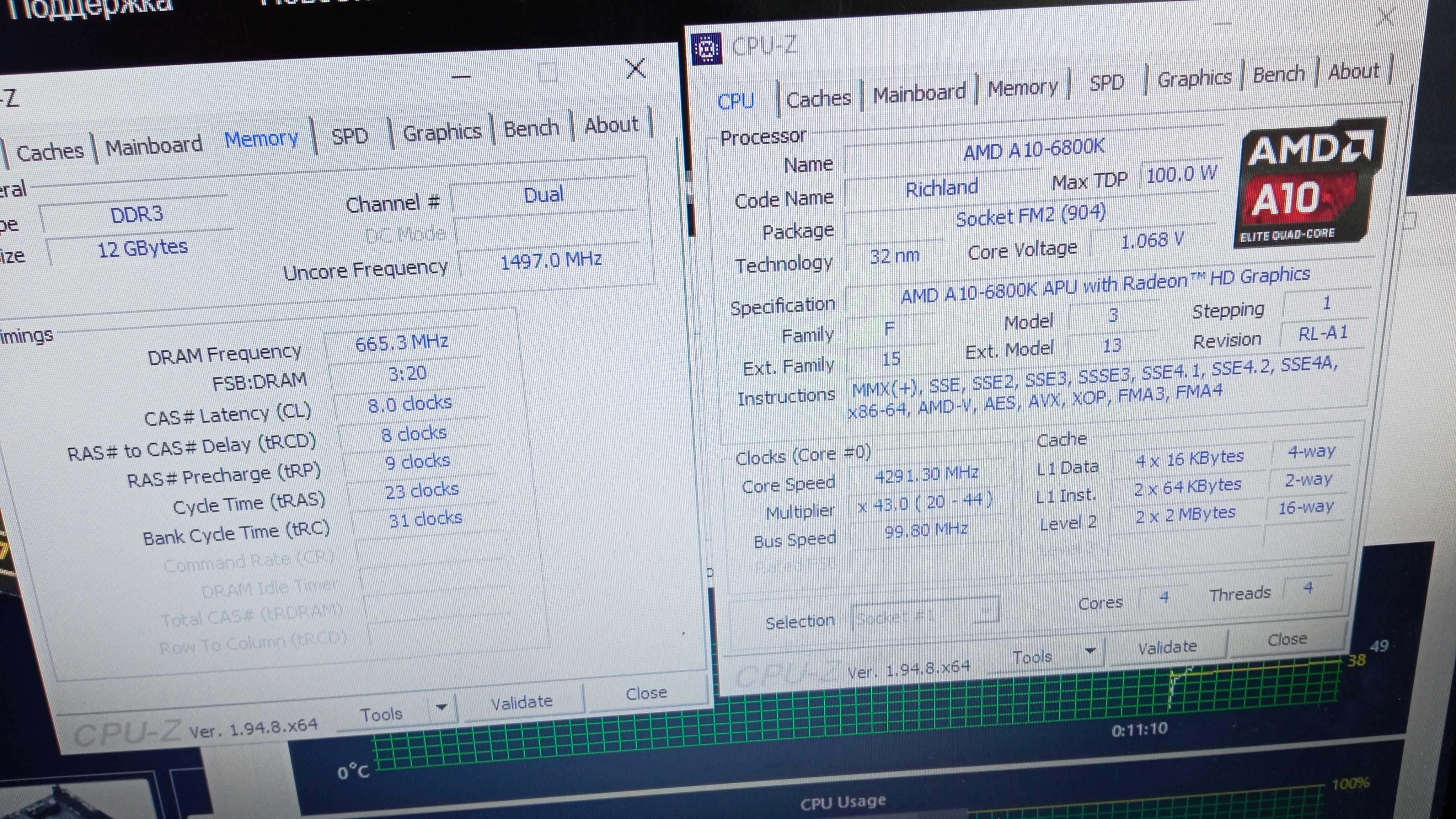1456x819 pixels.
Task: Open Memory tab in right CPU-Z window
Action: coord(1022,87)
